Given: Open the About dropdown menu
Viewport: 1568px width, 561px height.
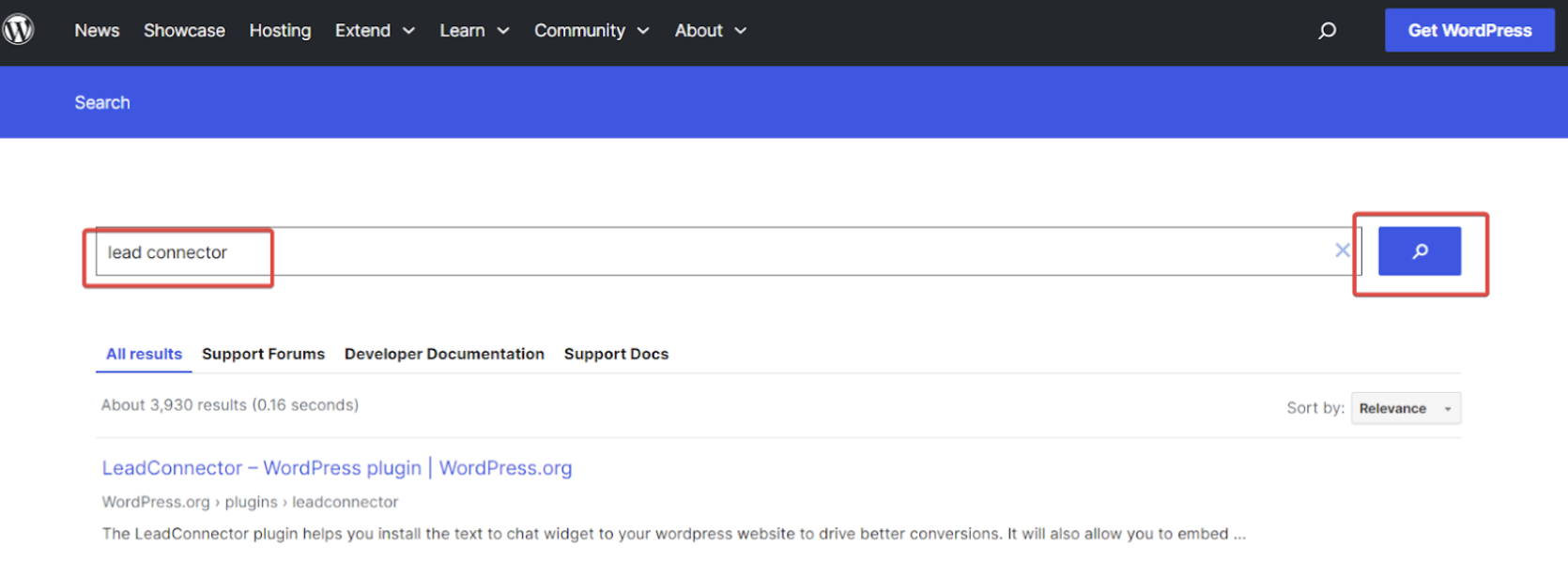Looking at the screenshot, I should (x=710, y=31).
